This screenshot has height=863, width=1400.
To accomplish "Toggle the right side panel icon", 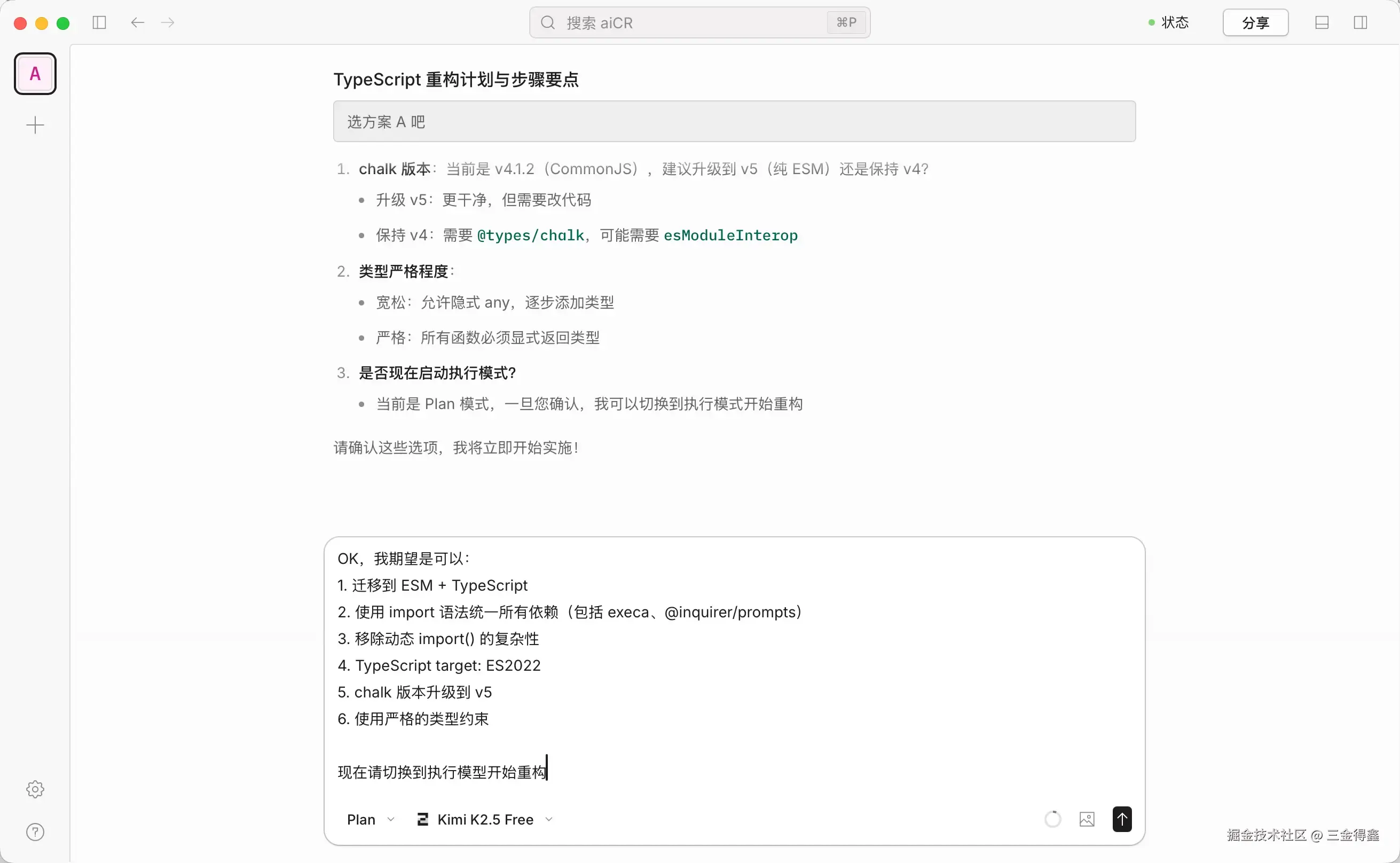I will click(x=1360, y=23).
